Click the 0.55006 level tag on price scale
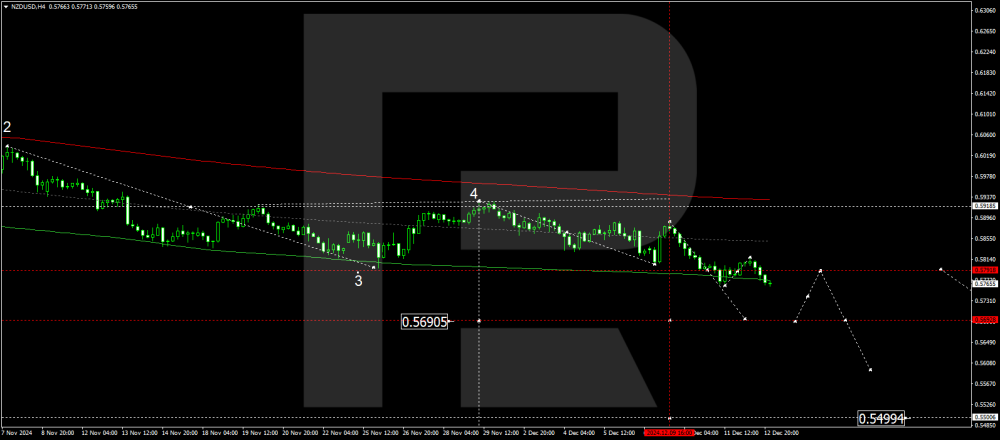This screenshot has height=440, width=1000. tap(985, 417)
